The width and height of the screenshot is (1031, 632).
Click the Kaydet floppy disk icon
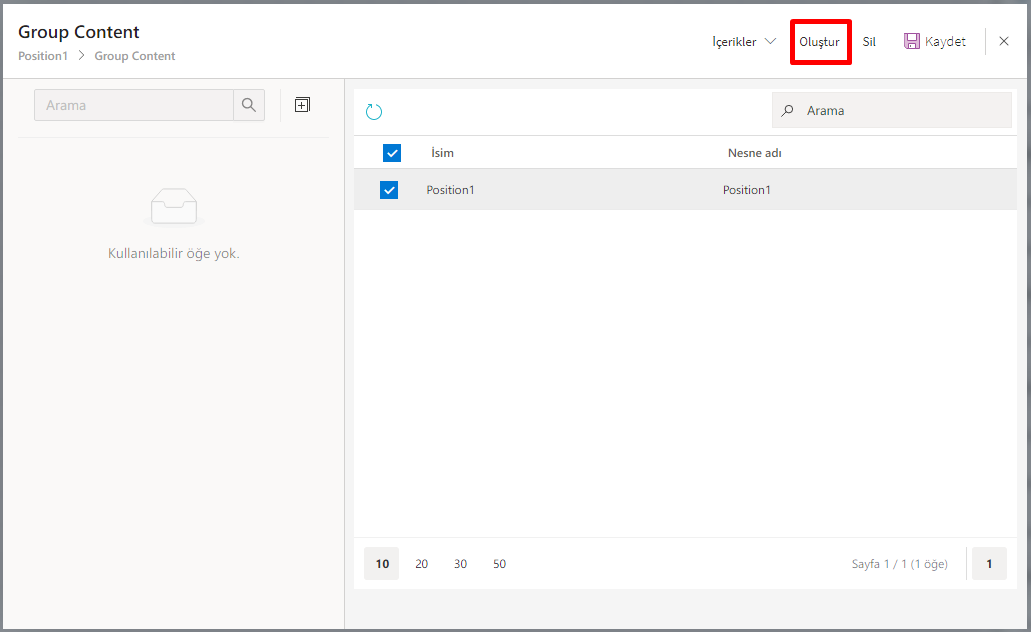tap(911, 41)
